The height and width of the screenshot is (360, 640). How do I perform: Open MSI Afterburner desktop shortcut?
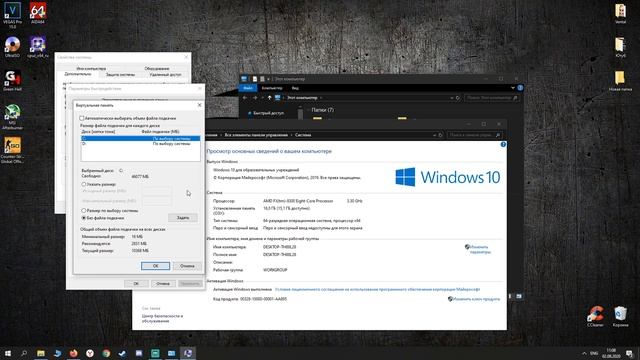pos(12,116)
